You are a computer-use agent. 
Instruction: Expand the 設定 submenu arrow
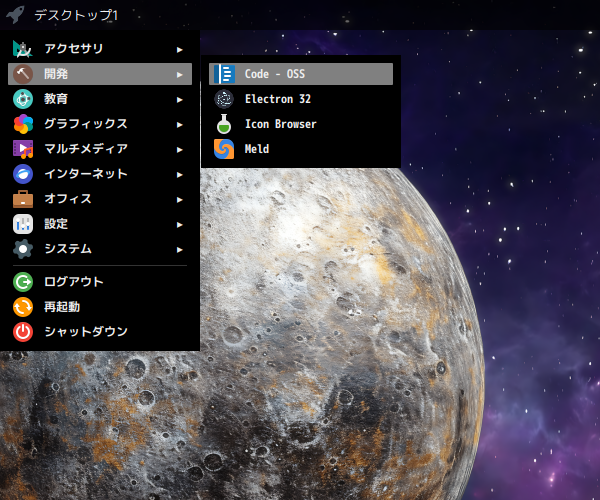tap(179, 225)
